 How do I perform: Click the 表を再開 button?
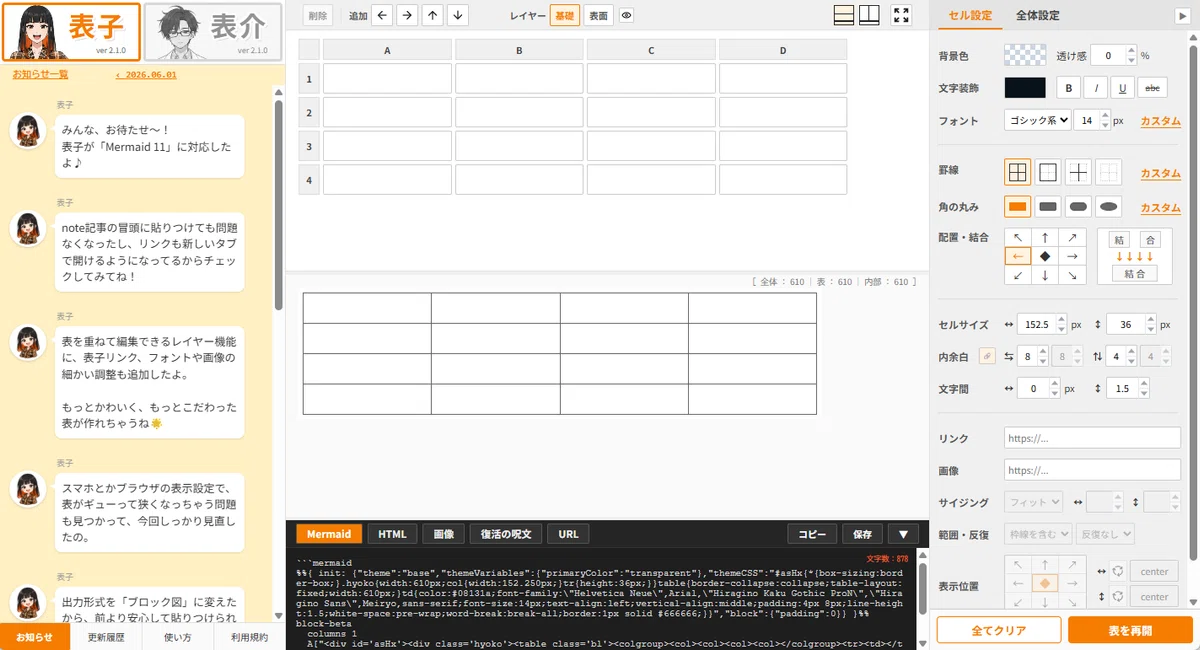pos(1130,630)
